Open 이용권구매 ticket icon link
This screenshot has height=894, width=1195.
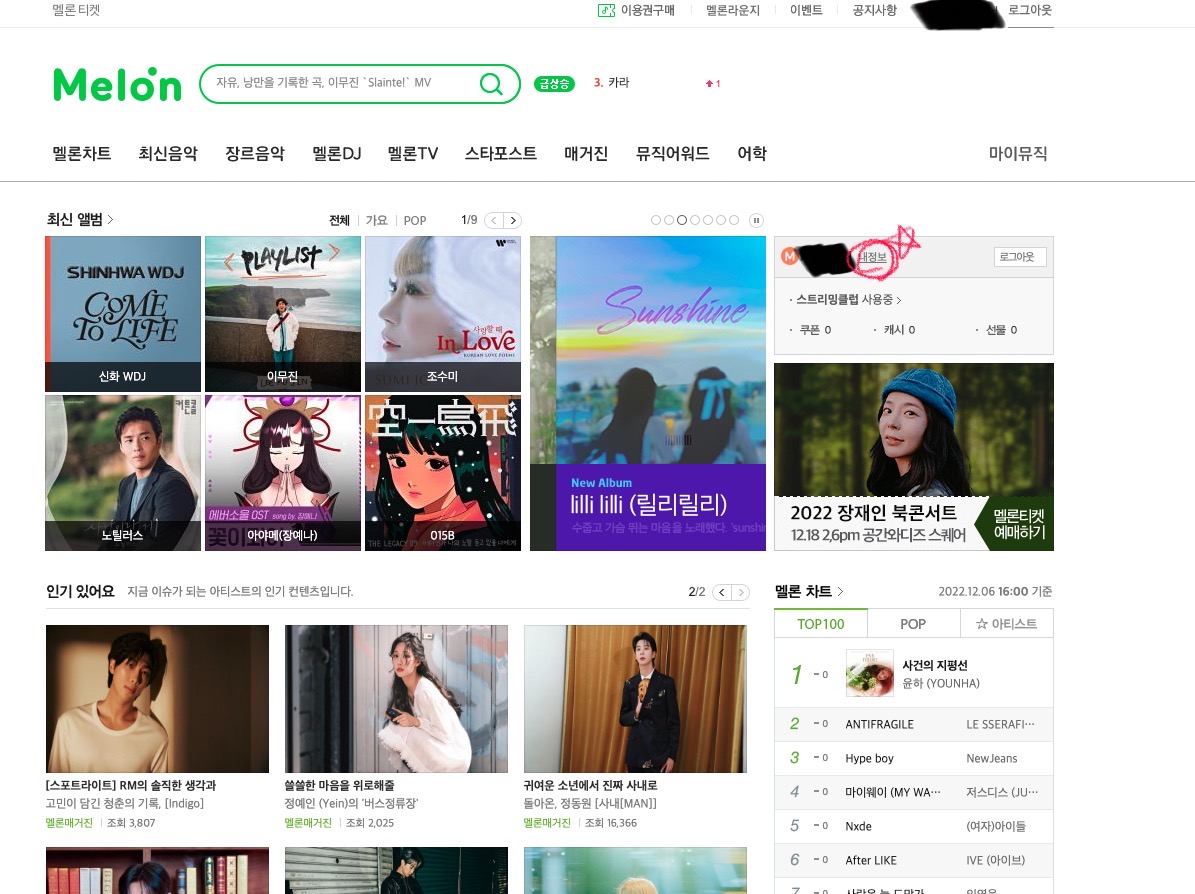tap(636, 11)
